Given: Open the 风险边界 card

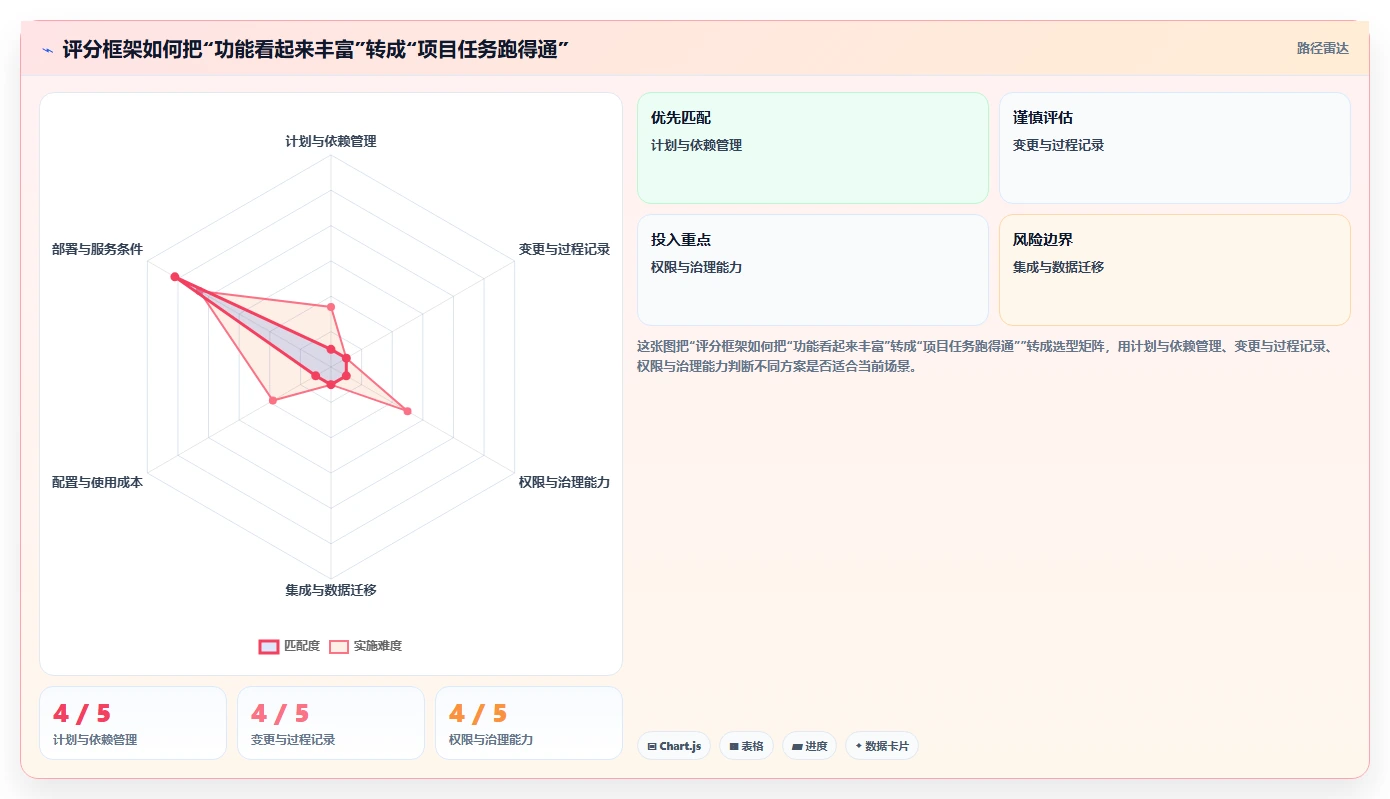Looking at the screenshot, I should click(x=1174, y=270).
